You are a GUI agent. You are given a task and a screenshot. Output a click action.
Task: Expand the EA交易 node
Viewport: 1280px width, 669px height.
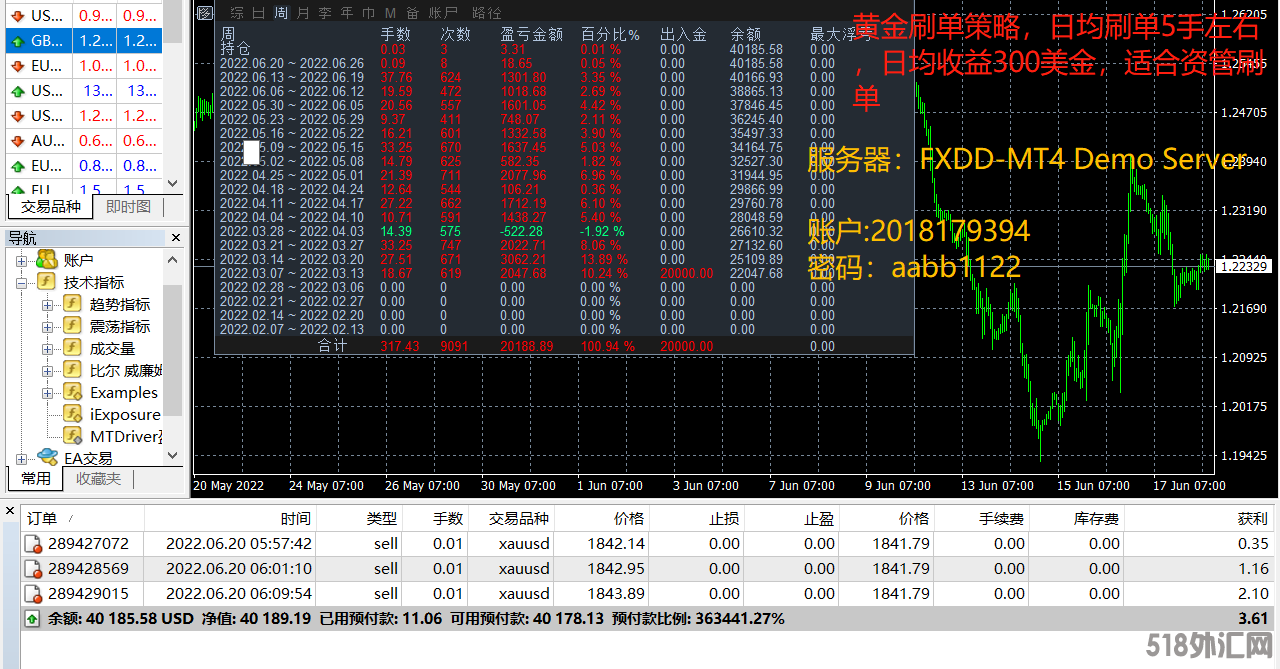point(22,459)
